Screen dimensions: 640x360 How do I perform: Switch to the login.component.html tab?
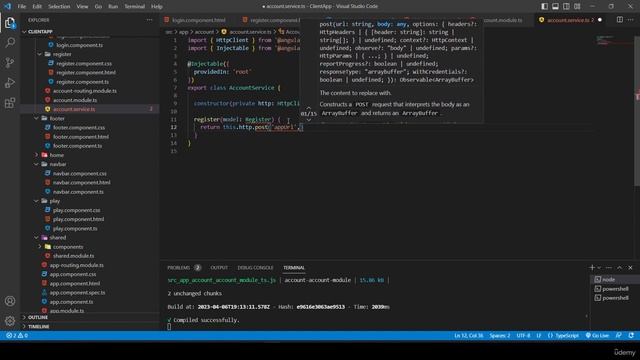pyautogui.click(x=198, y=20)
